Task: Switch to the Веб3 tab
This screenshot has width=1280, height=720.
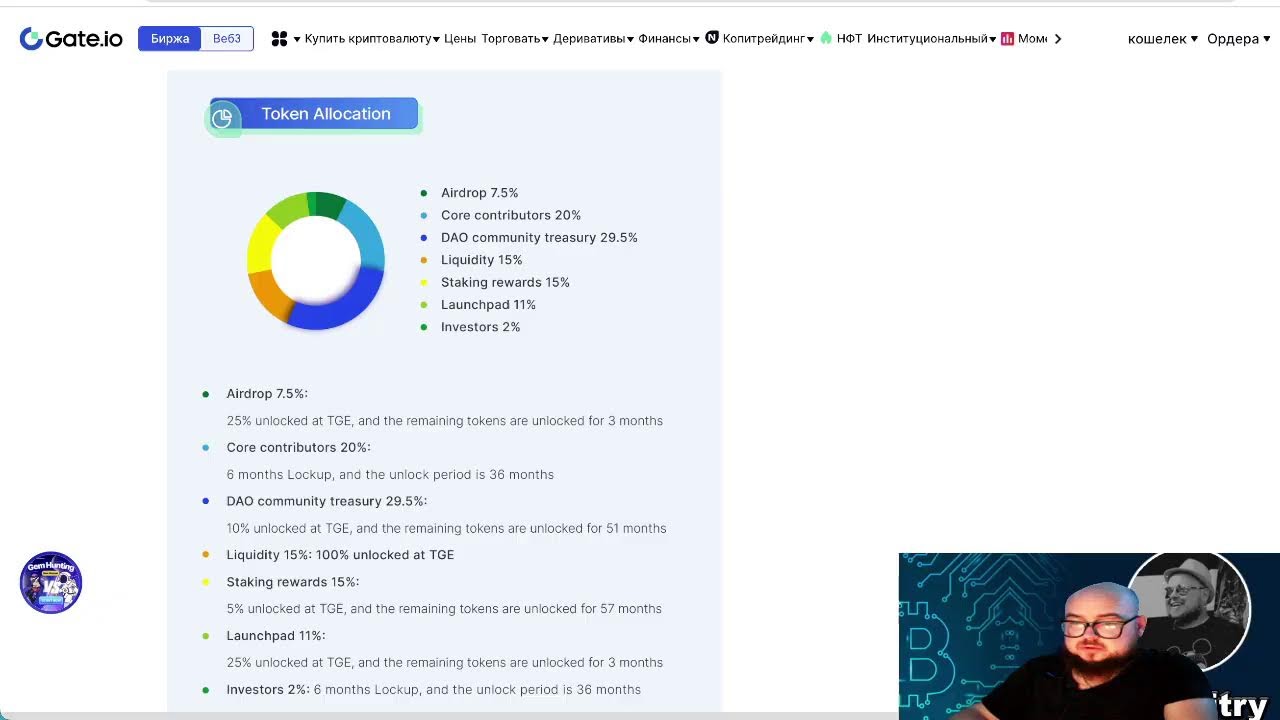Action: click(227, 39)
